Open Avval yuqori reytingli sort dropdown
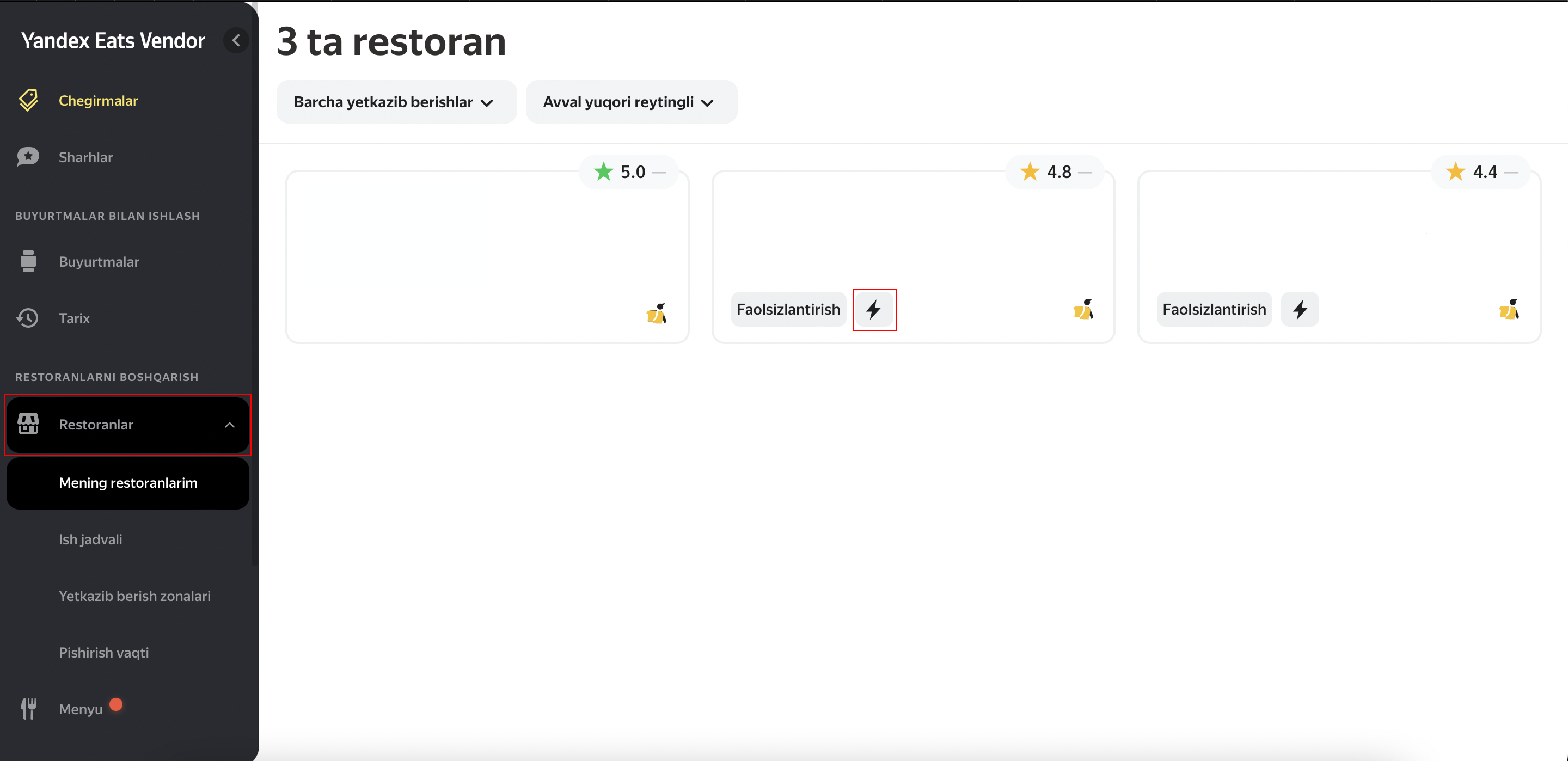Screen dimensions: 1568x761 point(631,102)
